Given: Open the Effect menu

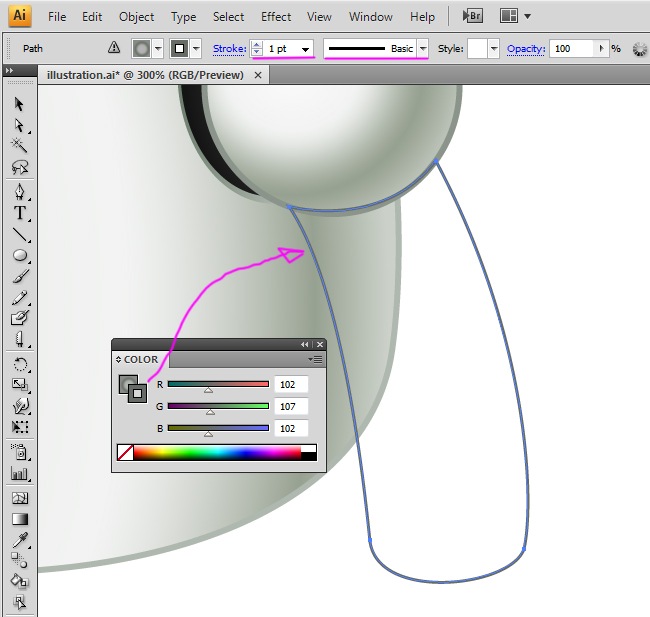Looking at the screenshot, I should [x=276, y=17].
